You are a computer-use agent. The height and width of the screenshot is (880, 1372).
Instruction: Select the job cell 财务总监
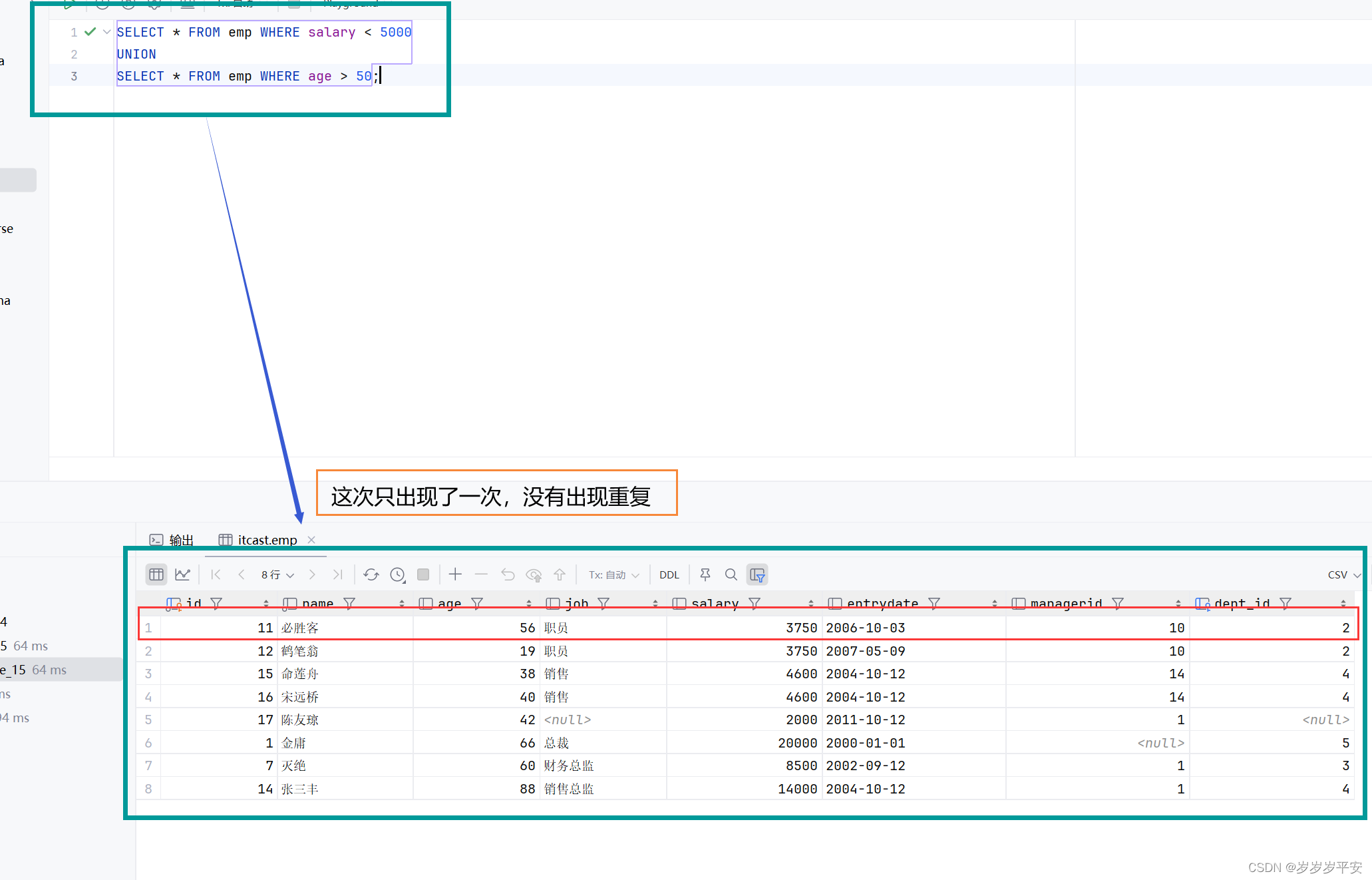(x=603, y=766)
